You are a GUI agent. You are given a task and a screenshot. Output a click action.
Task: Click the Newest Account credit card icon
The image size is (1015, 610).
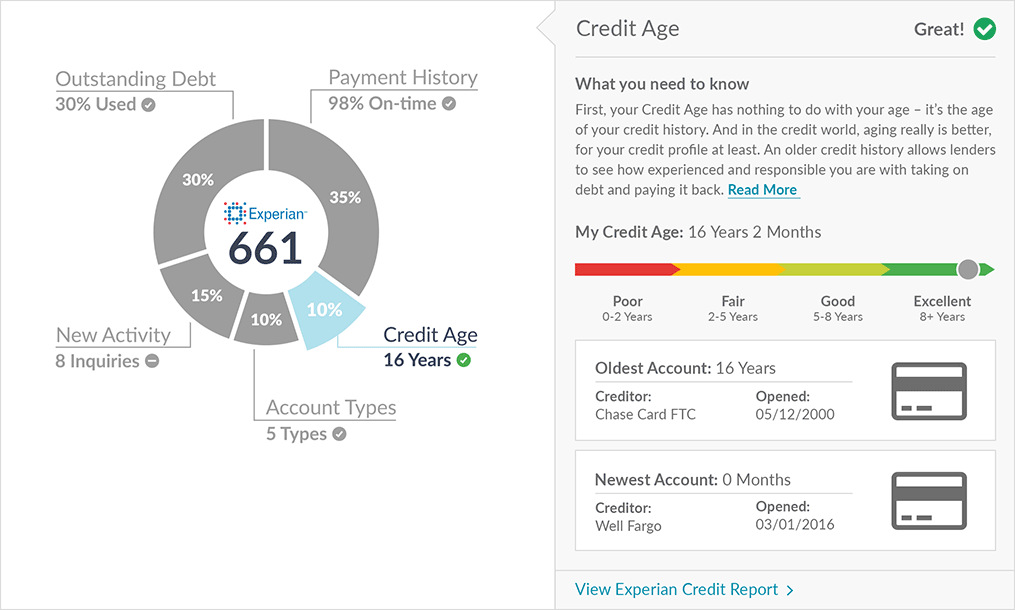[929, 501]
